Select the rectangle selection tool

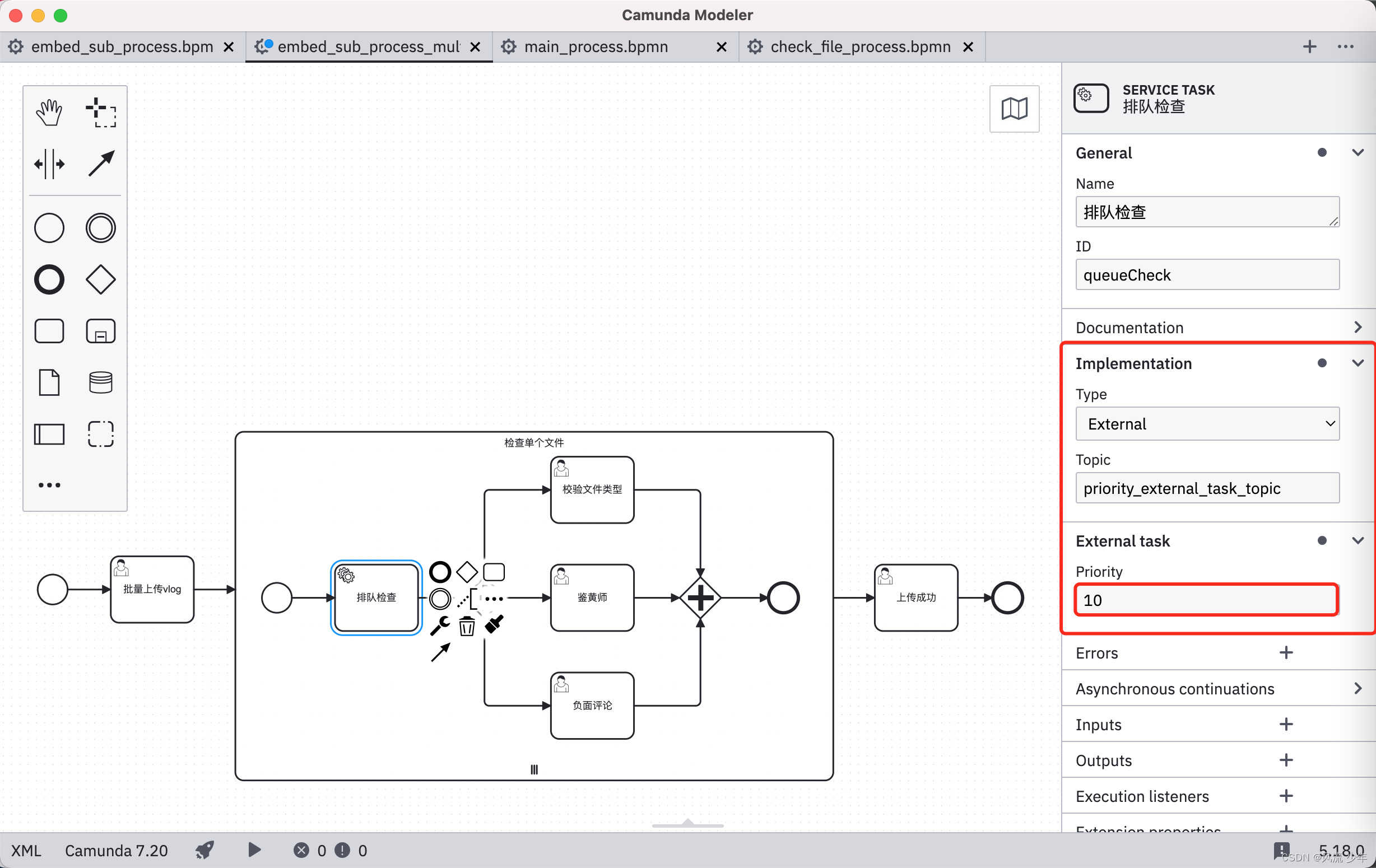(100, 111)
